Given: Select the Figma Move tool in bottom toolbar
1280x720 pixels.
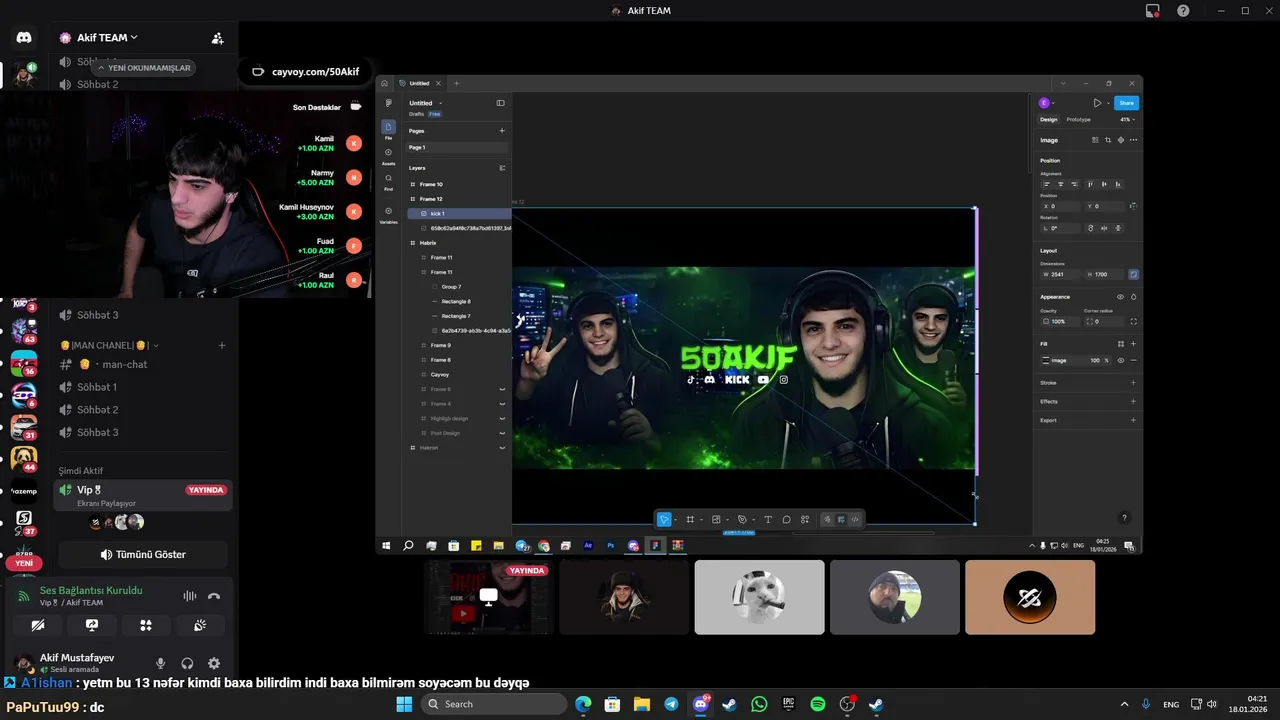Looking at the screenshot, I should (x=663, y=520).
